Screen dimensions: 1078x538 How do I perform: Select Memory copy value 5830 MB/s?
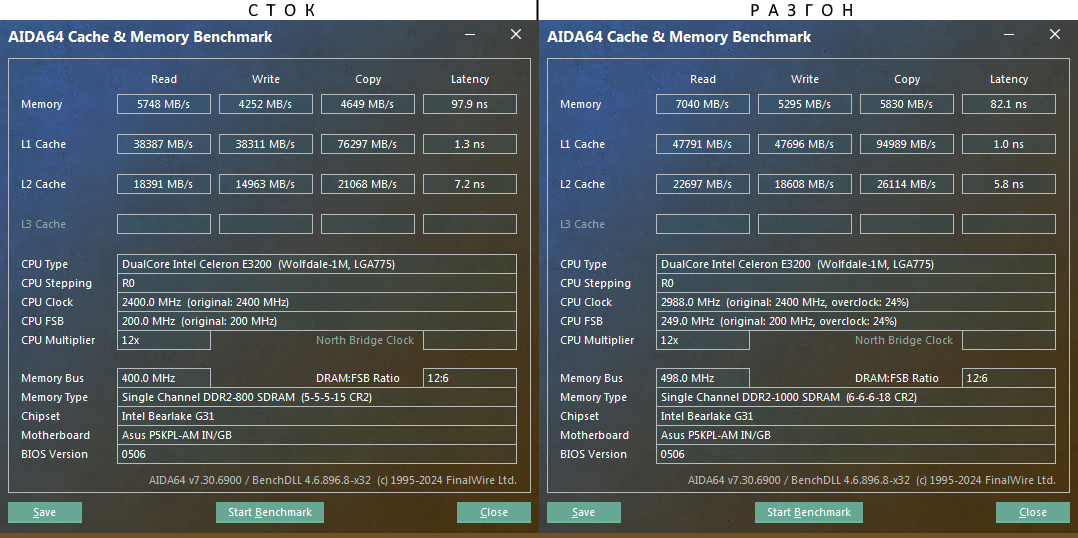907,104
